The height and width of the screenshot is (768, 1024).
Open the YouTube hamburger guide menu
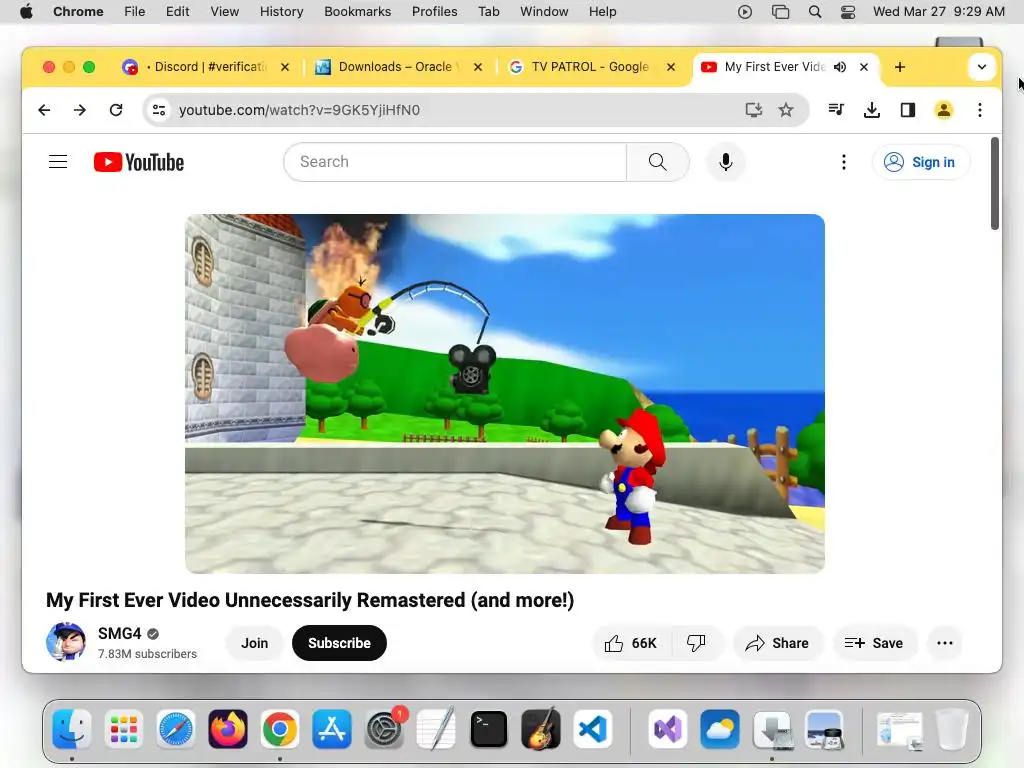point(58,162)
